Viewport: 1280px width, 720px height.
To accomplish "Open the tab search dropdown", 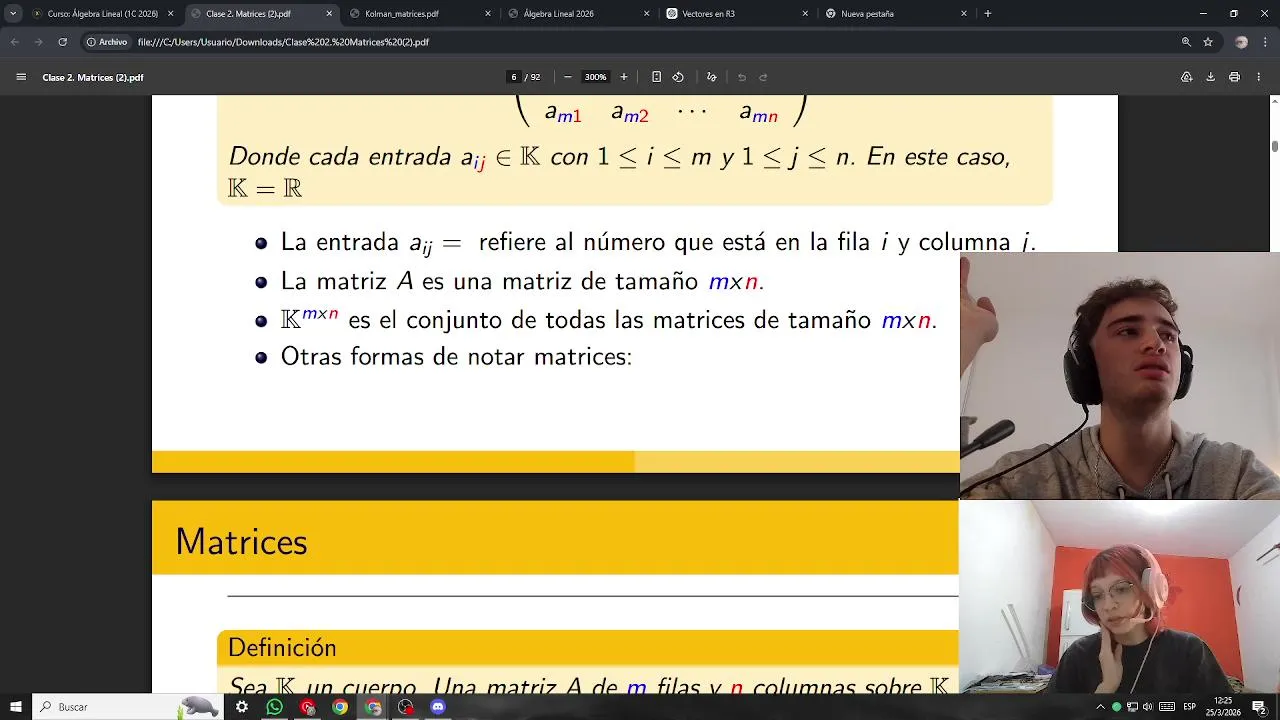I will coord(13,14).
